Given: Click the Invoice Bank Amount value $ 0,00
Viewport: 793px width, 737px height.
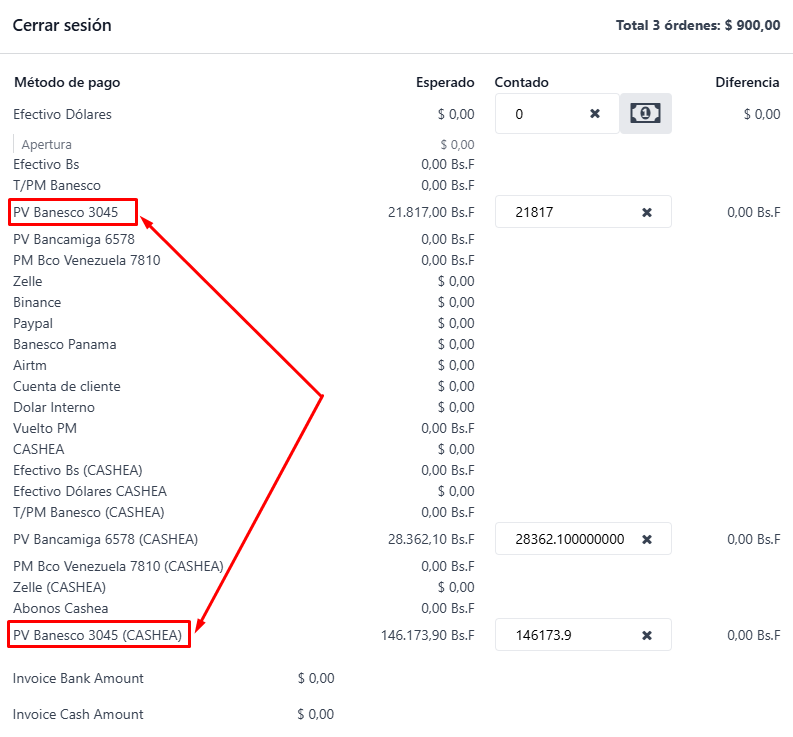Looking at the screenshot, I should click(x=316, y=678).
